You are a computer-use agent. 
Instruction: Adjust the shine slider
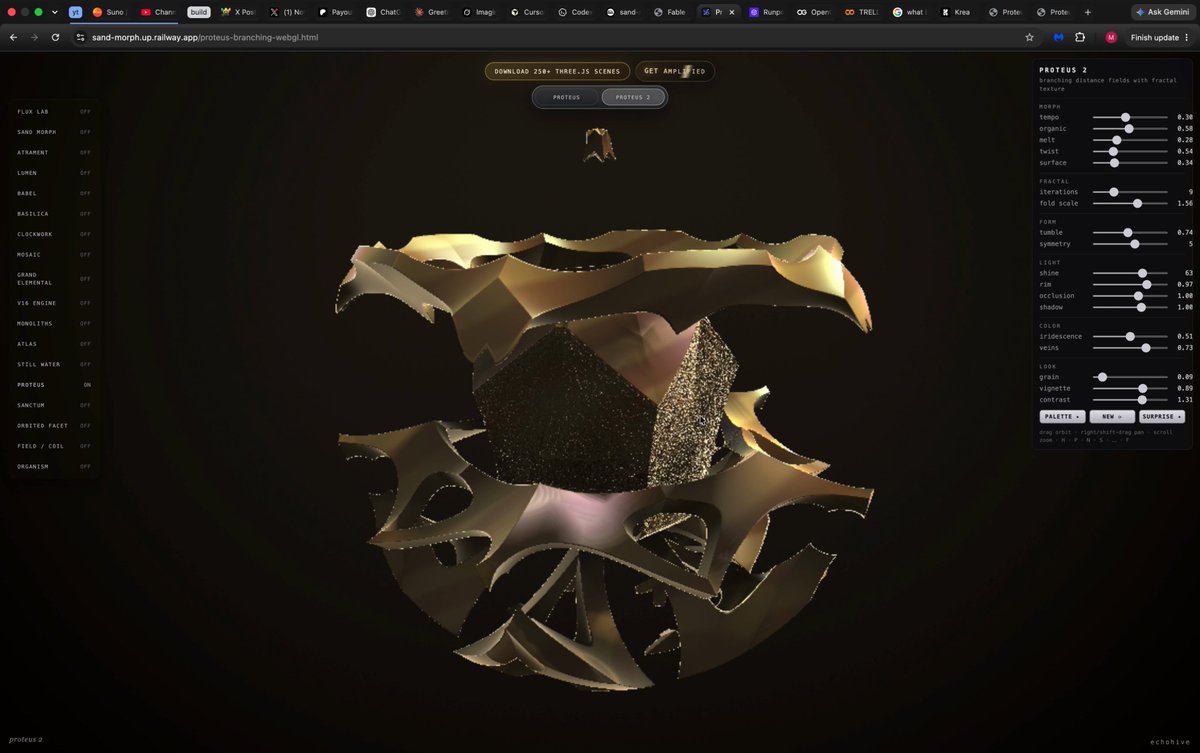(x=1130, y=273)
